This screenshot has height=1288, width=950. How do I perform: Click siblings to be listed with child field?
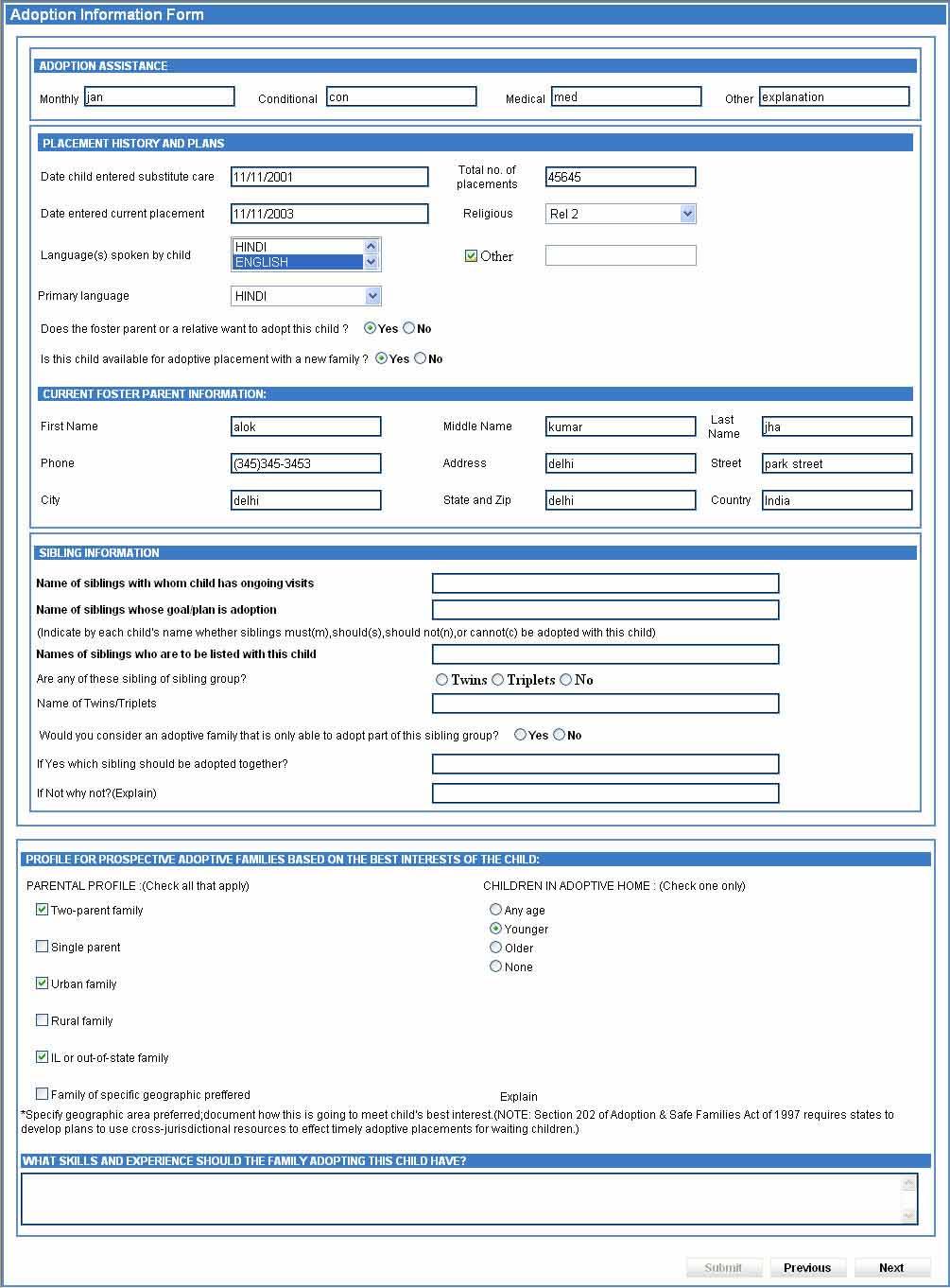click(605, 654)
